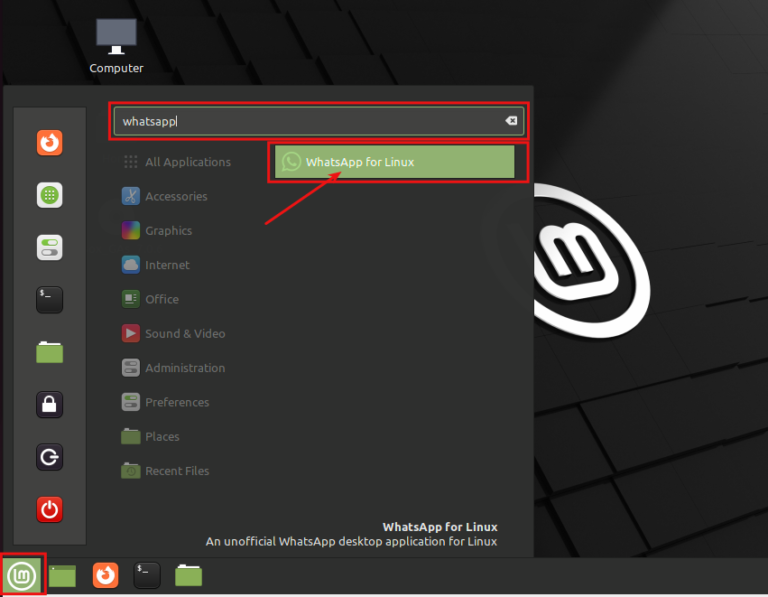Image resolution: width=768 pixels, height=597 pixels.
Task: Click in the whatsapp search input field
Action: [x=319, y=121]
